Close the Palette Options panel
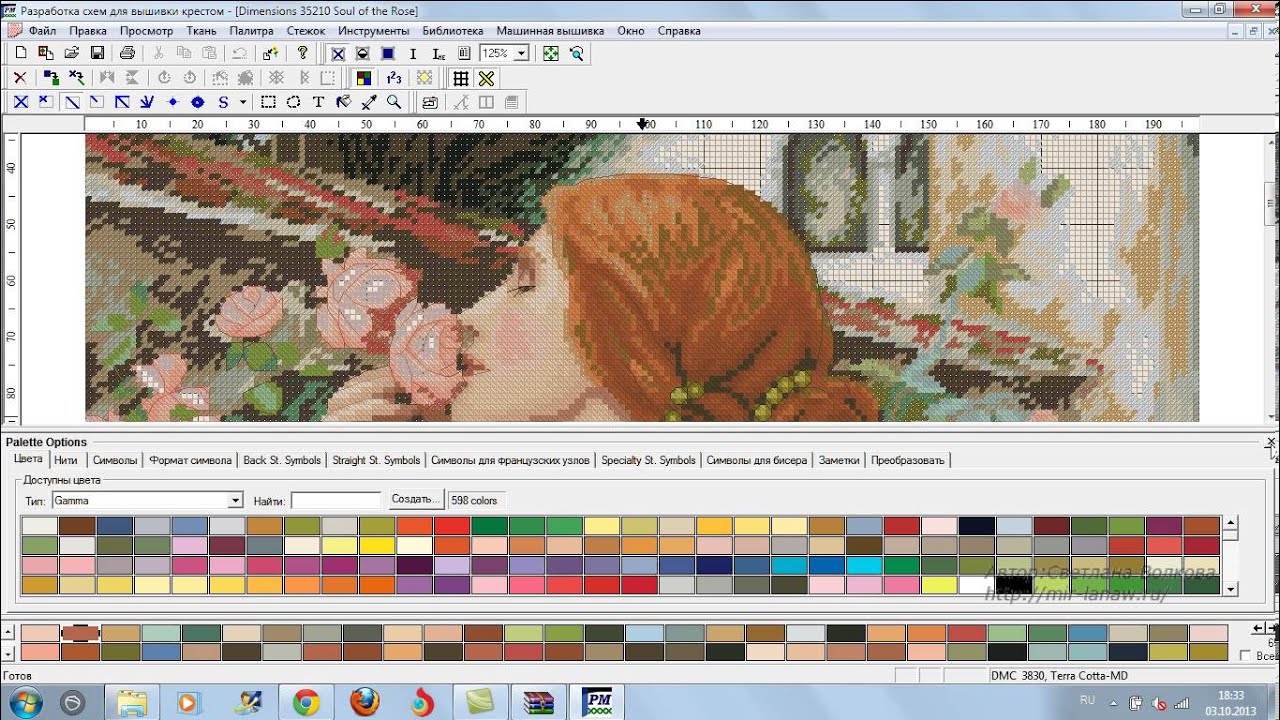The width and height of the screenshot is (1280, 720). click(x=1271, y=442)
